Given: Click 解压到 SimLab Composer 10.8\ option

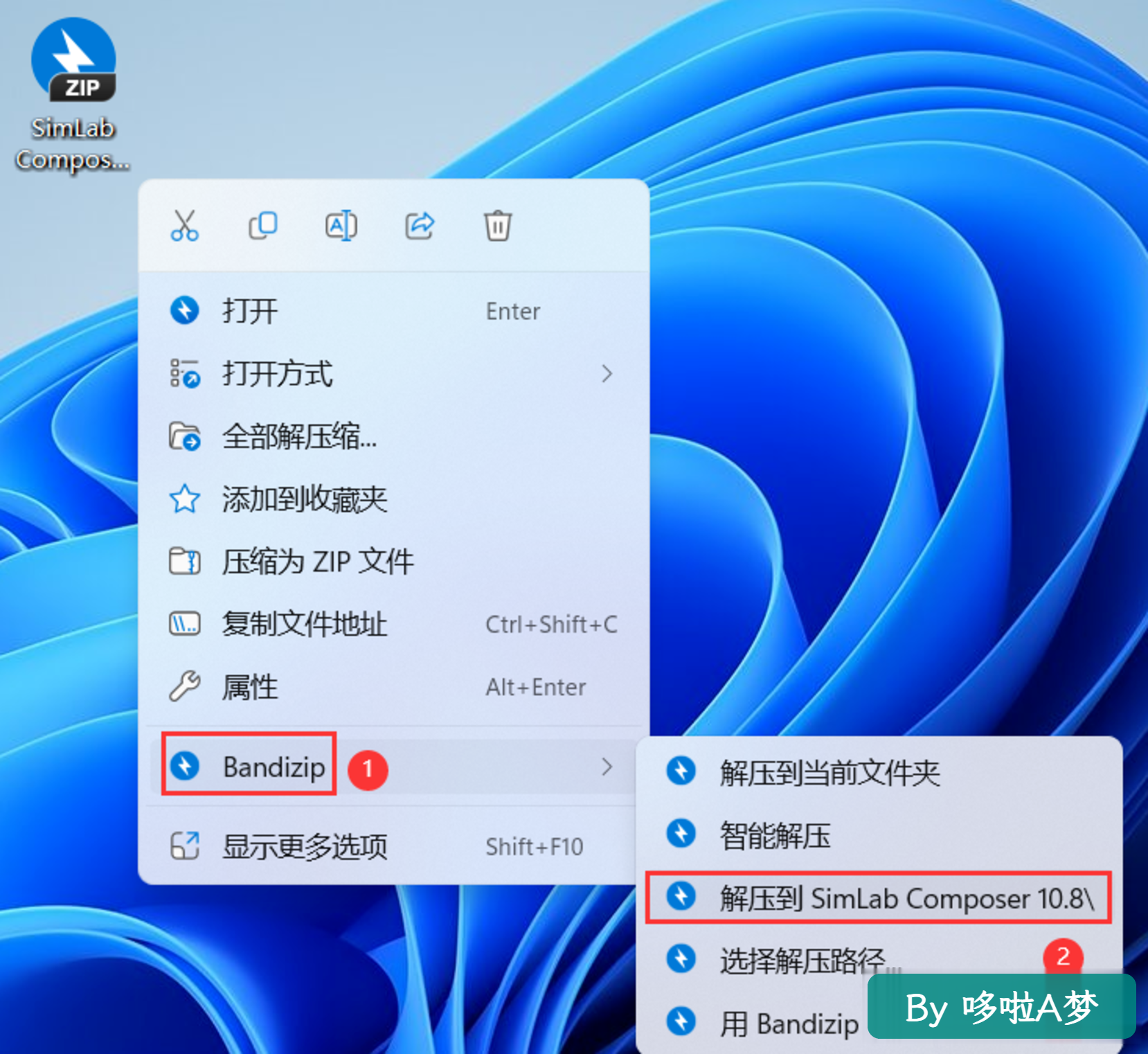Looking at the screenshot, I should [878, 897].
